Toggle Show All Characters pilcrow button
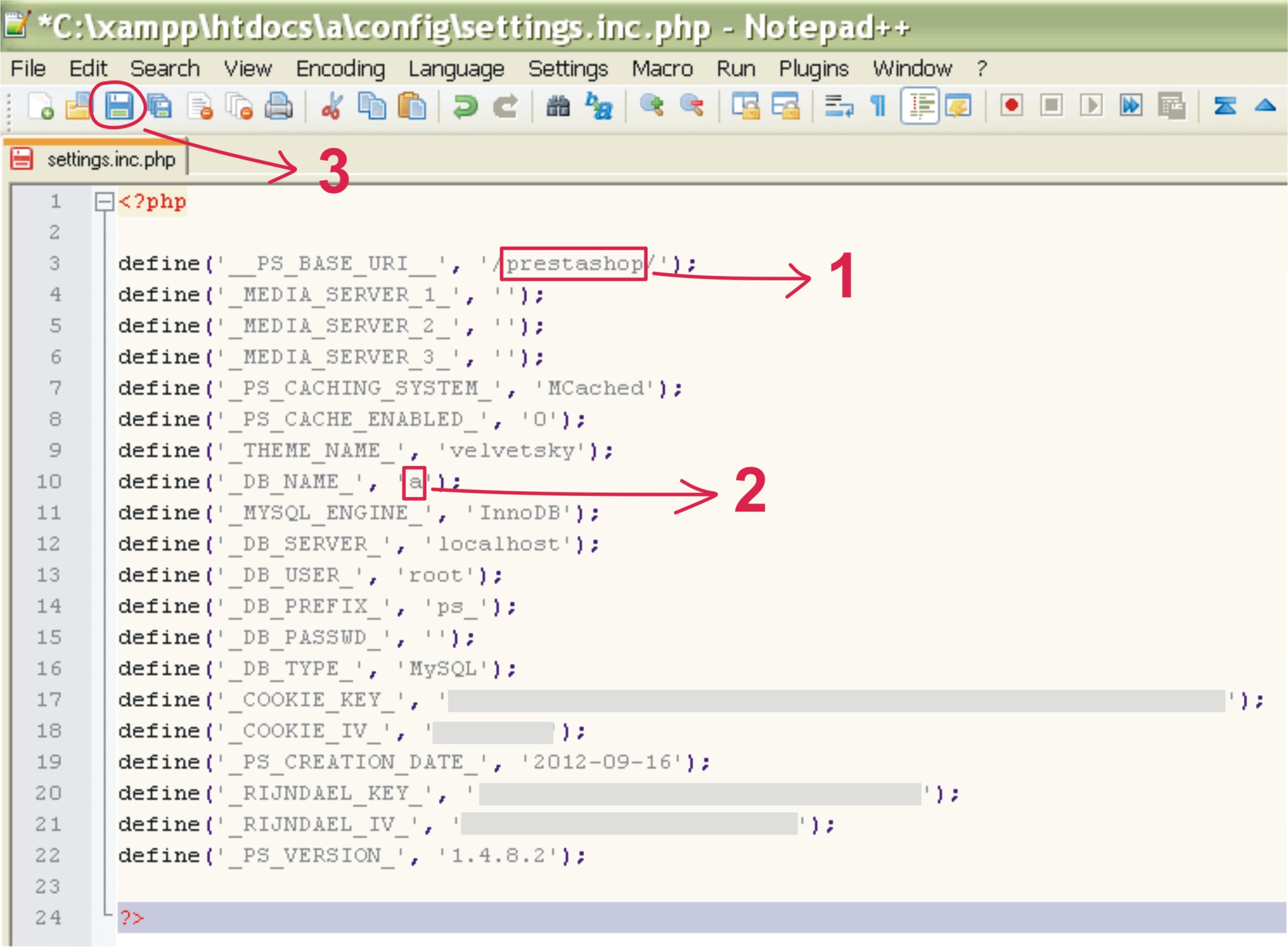Screen dimensions: 1288x949 click(878, 107)
